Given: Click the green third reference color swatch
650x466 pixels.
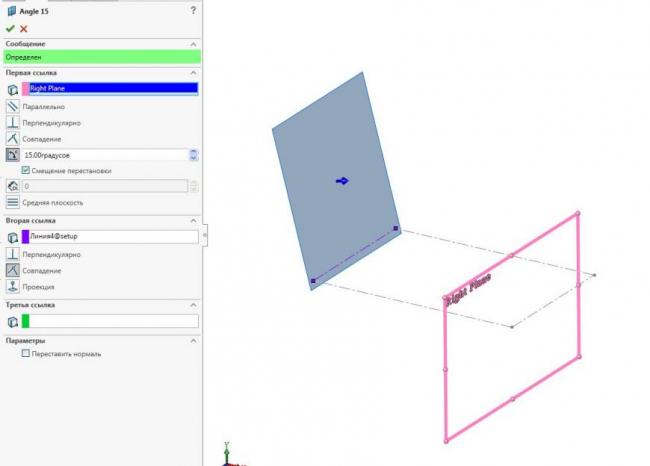Looking at the screenshot, I should point(26,321).
